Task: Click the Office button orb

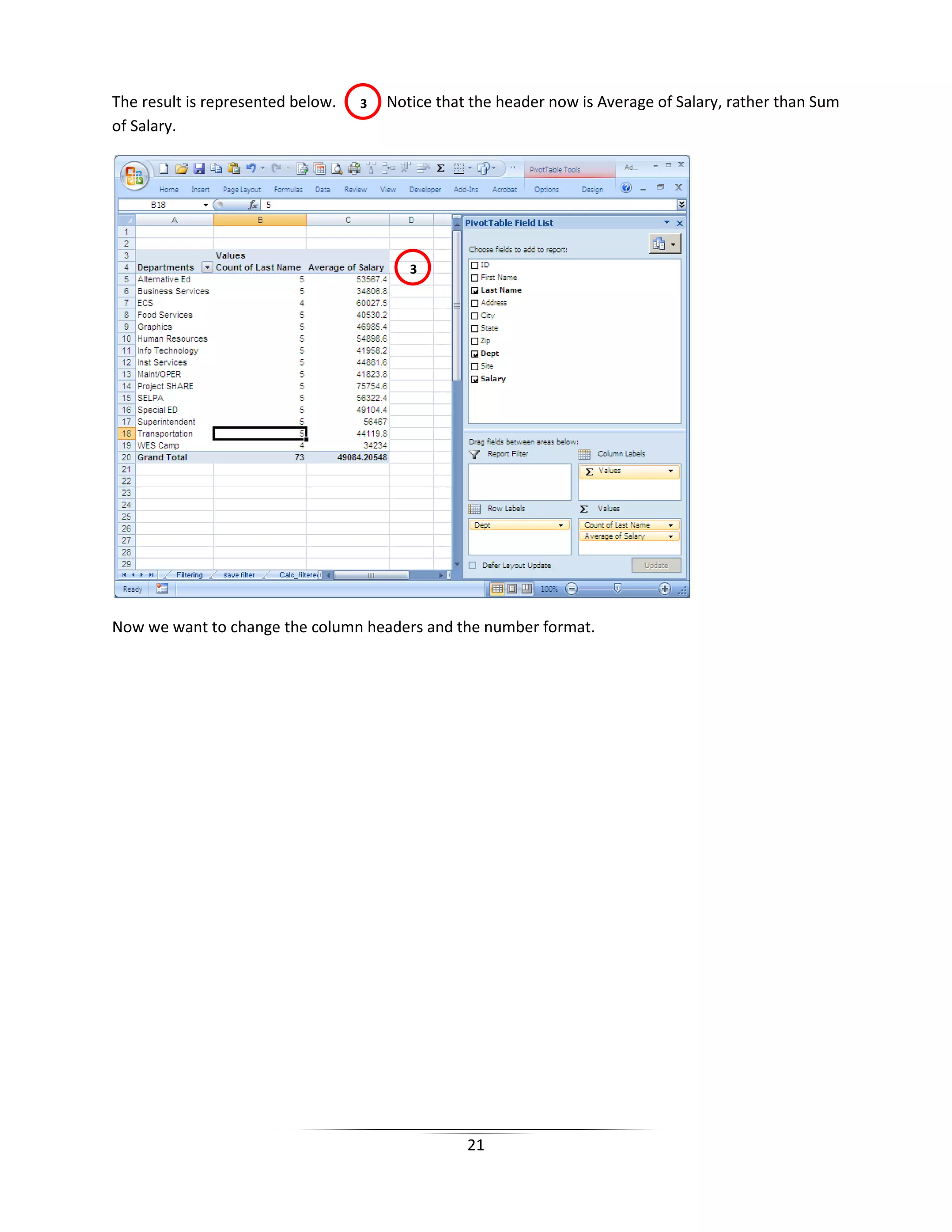Action: coord(134,176)
